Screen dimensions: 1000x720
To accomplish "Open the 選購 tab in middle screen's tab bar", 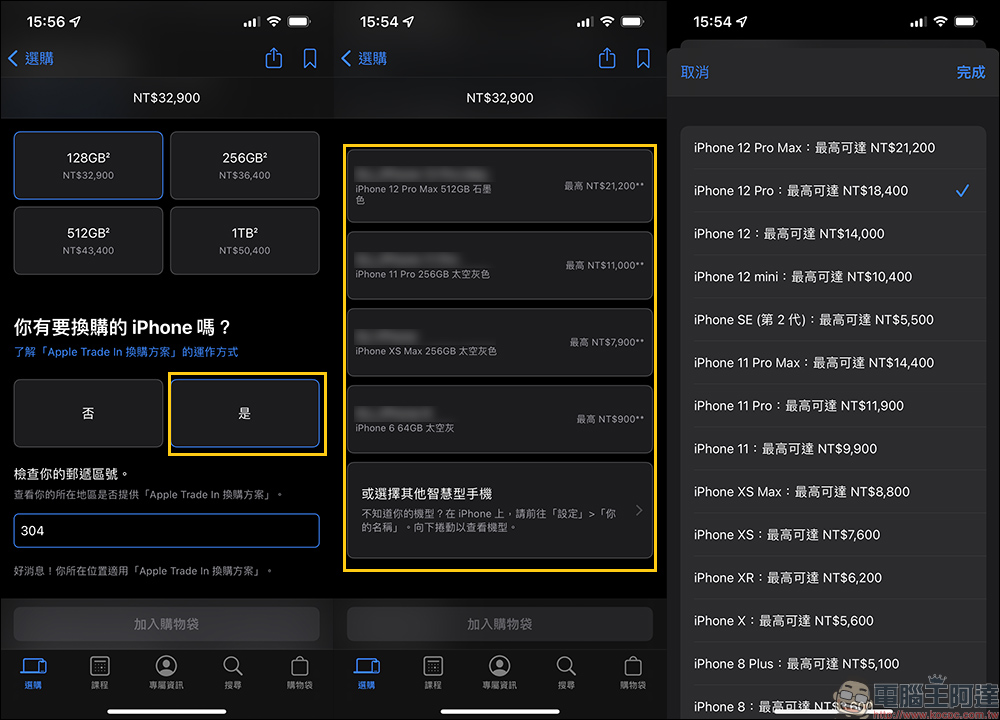I will click(367, 673).
